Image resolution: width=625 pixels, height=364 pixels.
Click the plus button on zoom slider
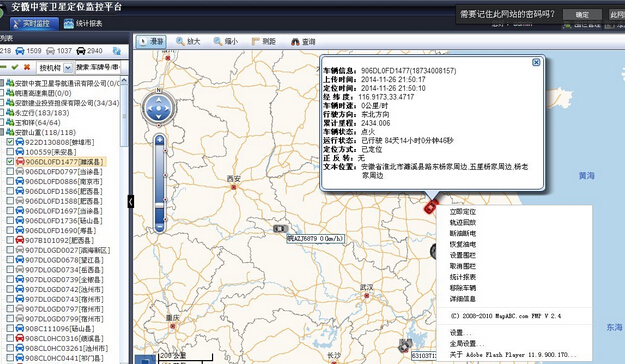pos(159,140)
